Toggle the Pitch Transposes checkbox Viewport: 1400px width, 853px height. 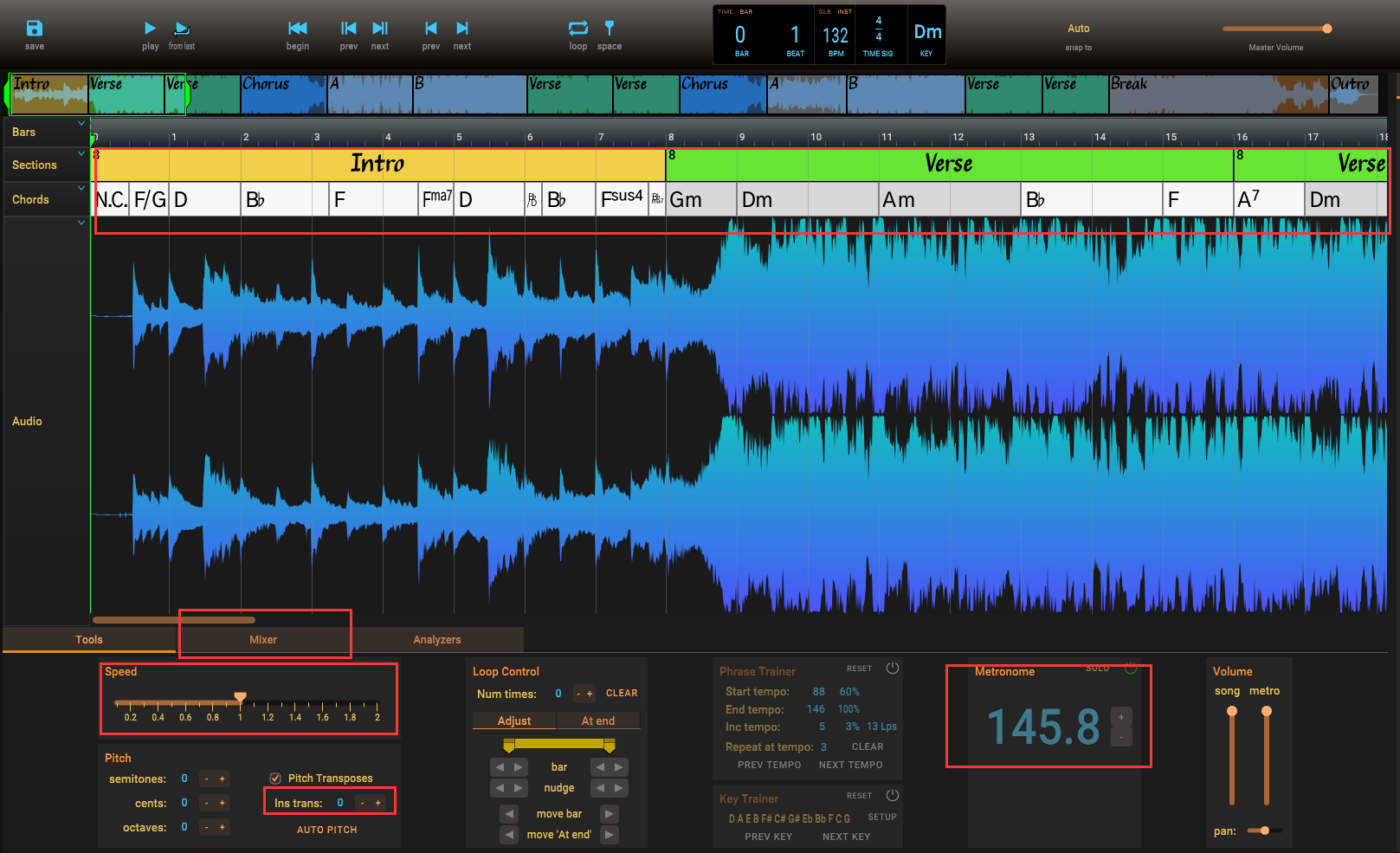[275, 779]
